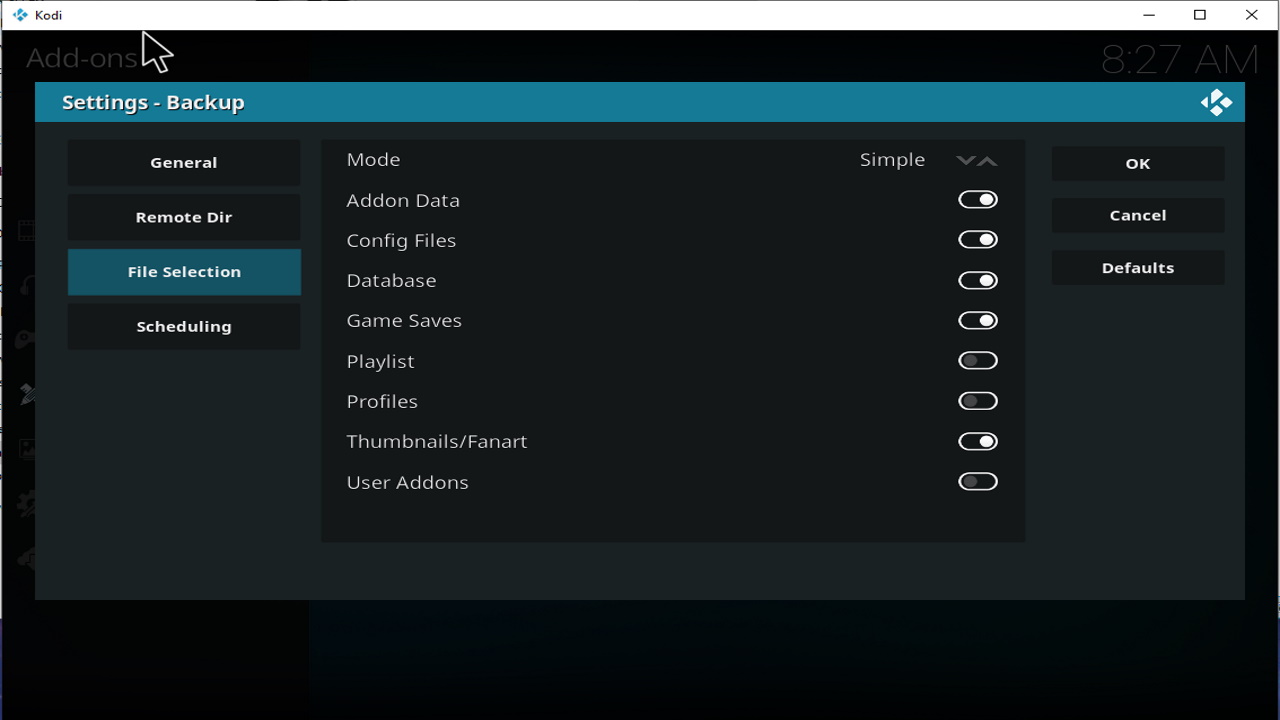The height and width of the screenshot is (720, 1280).
Task: Go to the Scheduling tab
Action: click(x=184, y=327)
